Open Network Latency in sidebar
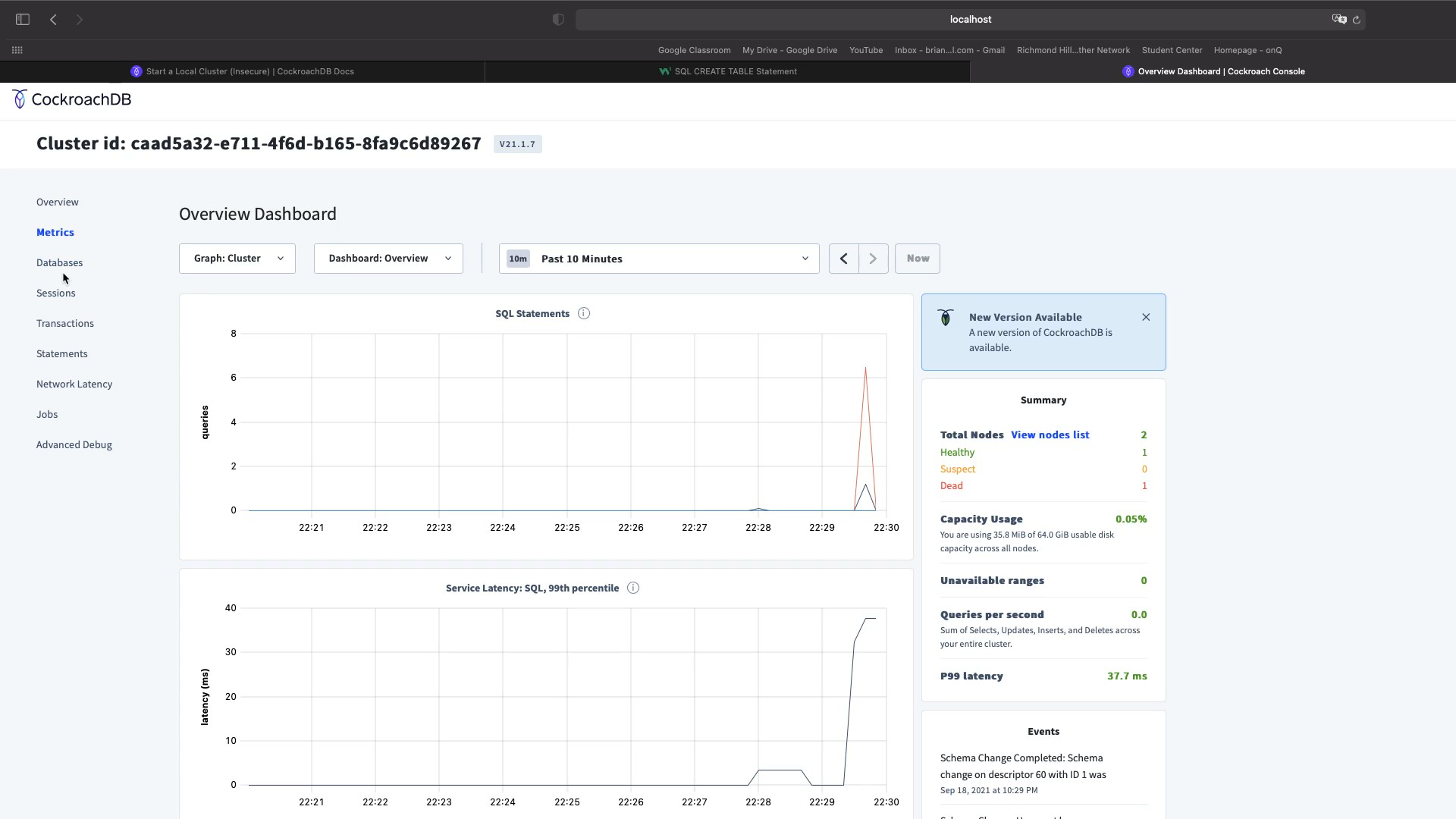 click(x=74, y=384)
